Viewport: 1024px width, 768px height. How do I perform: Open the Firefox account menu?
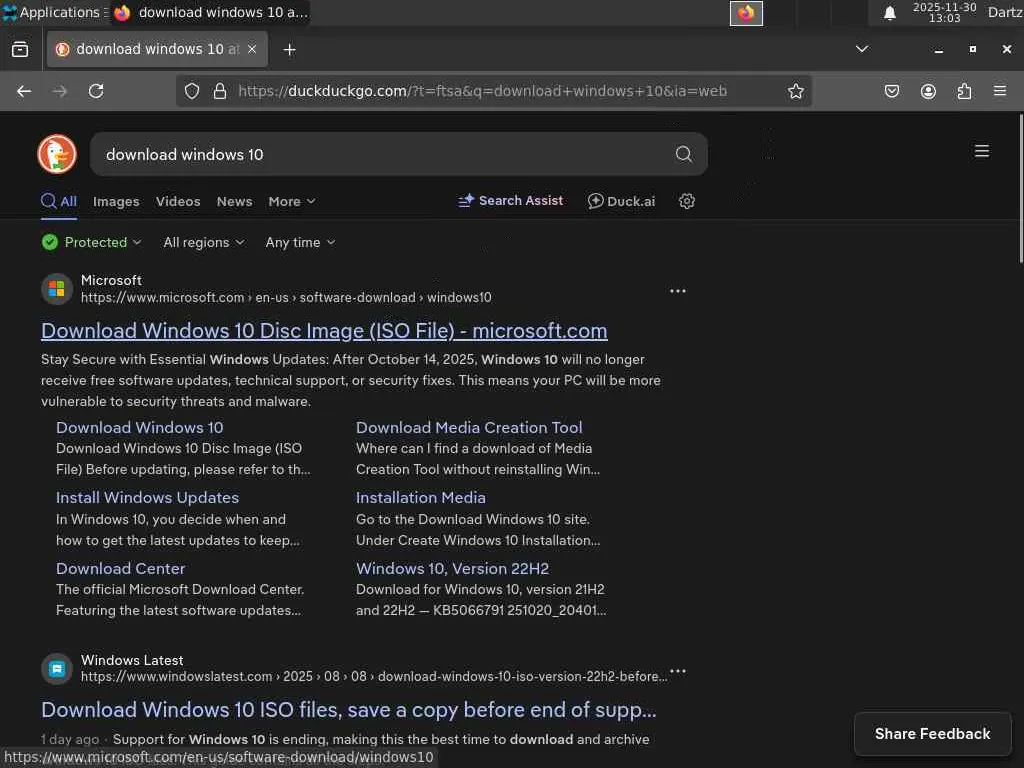tap(928, 91)
